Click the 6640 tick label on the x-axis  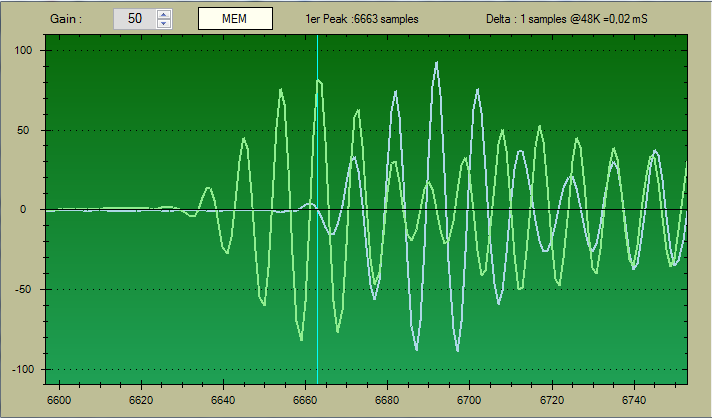[223, 399]
